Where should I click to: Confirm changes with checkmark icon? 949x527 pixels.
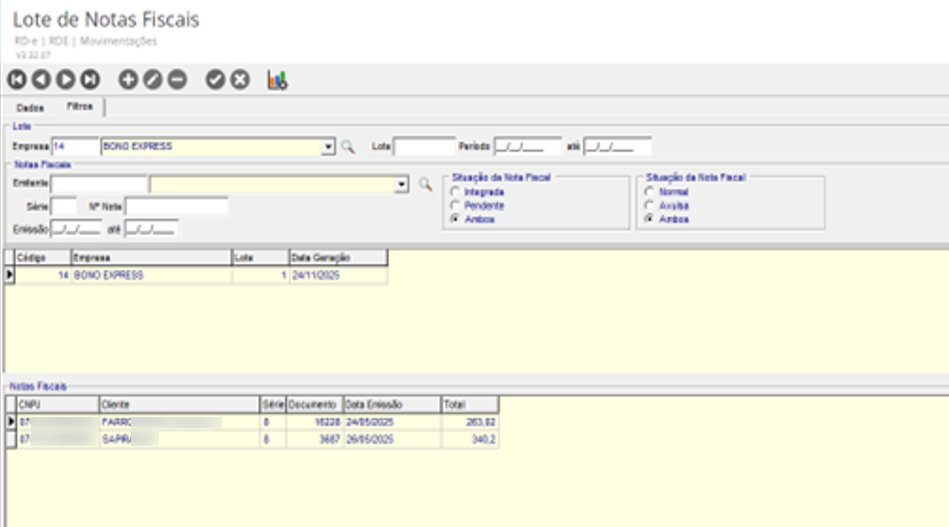(x=215, y=80)
